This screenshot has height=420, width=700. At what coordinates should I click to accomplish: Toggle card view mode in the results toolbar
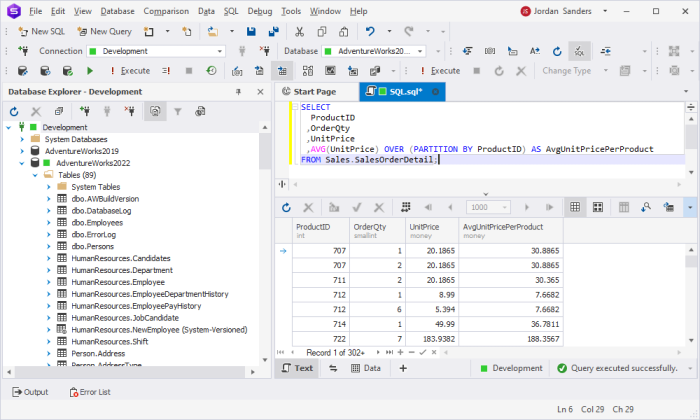[599, 207]
